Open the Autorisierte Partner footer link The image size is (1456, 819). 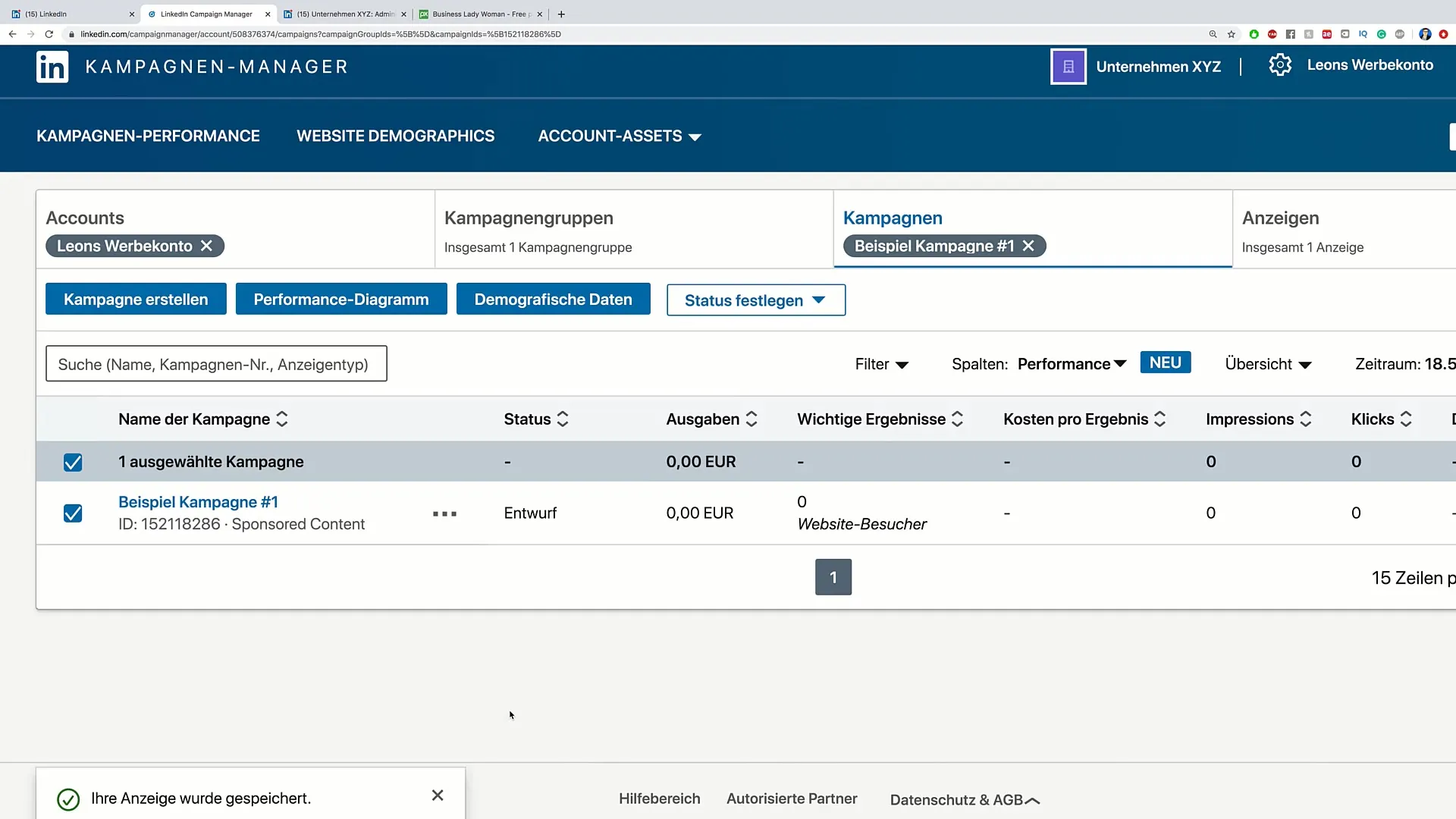[792, 799]
